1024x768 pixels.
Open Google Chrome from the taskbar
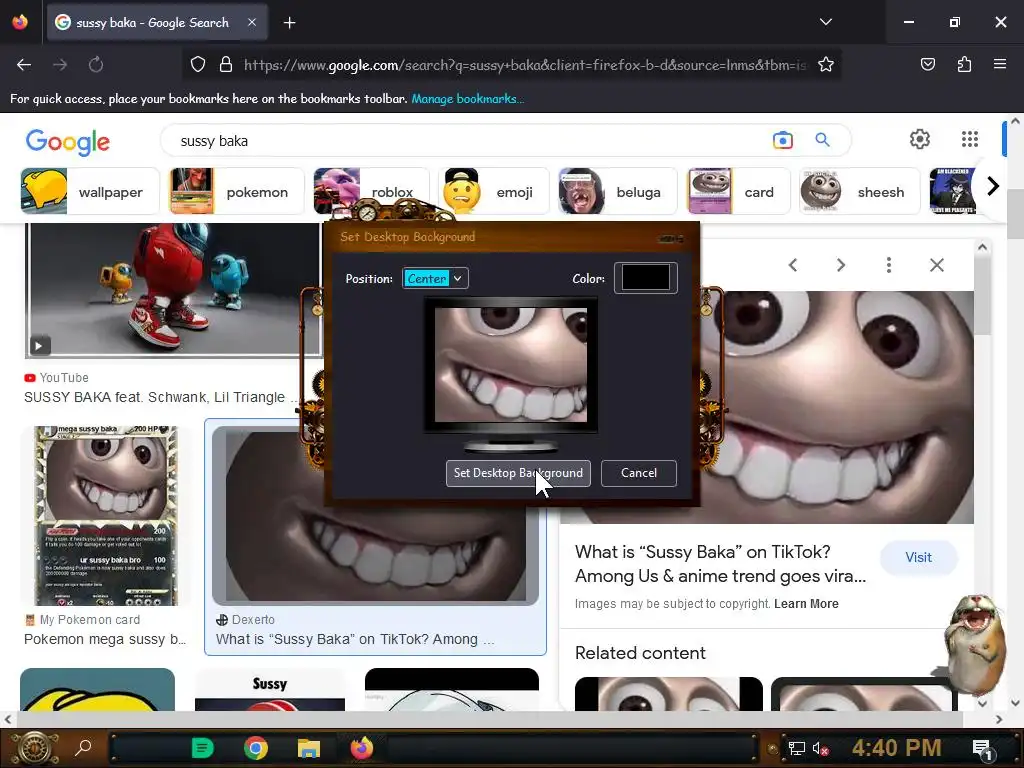[x=256, y=748]
